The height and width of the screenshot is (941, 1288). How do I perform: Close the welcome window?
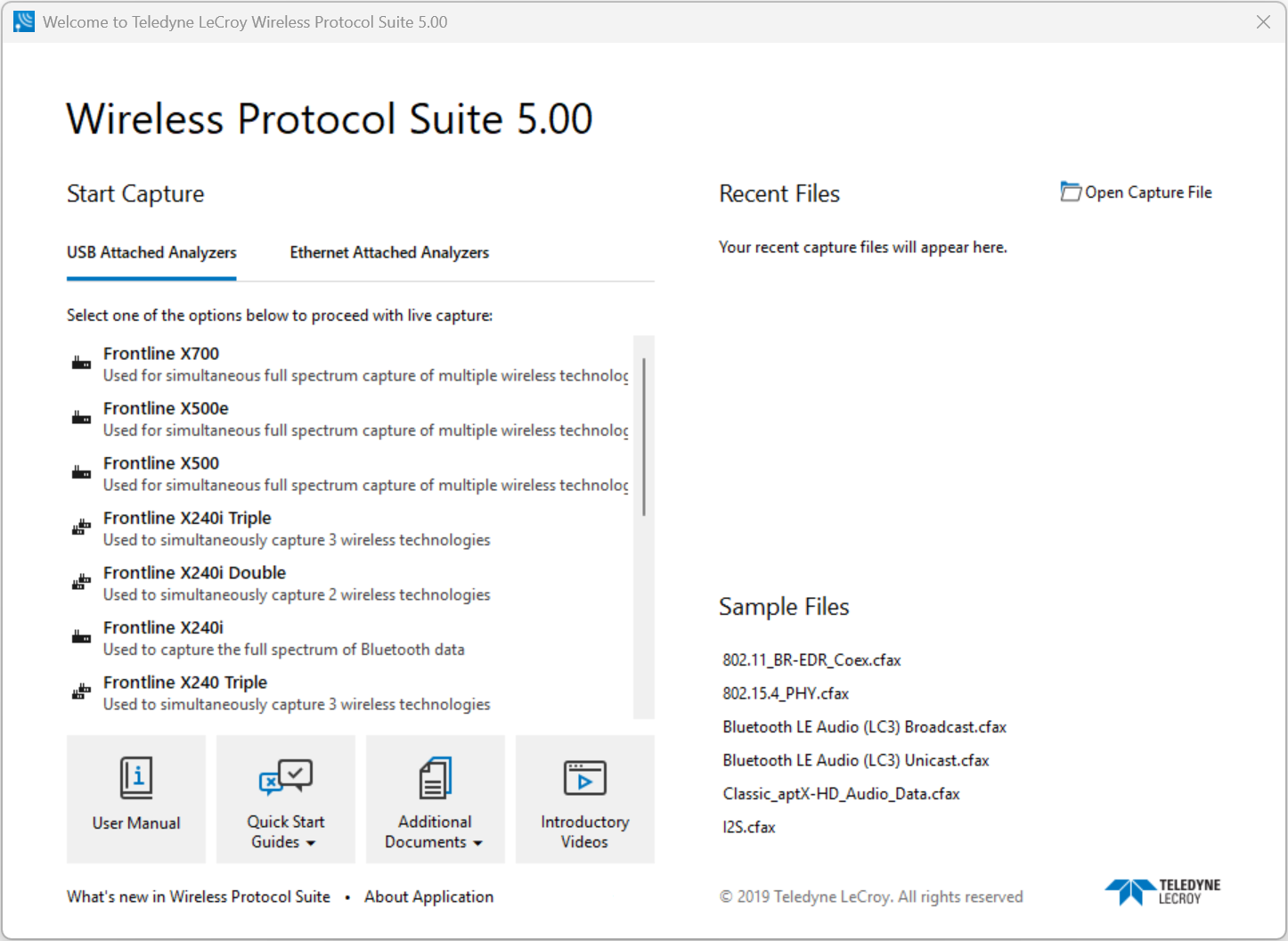coord(1263,21)
